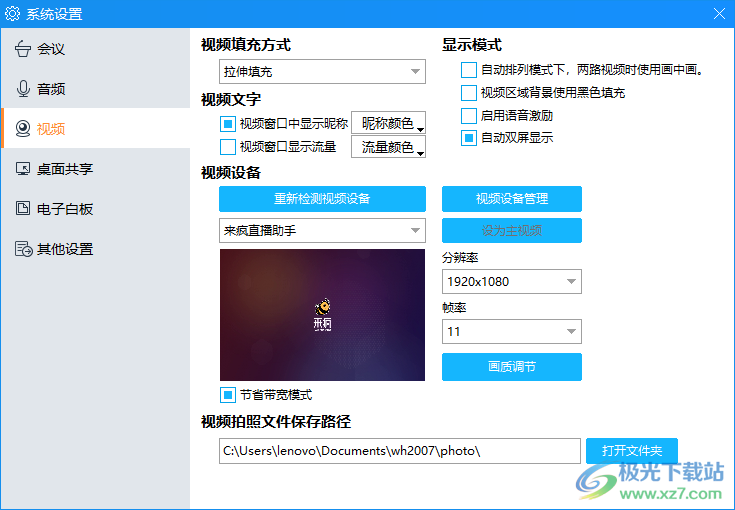The height and width of the screenshot is (510, 735).
Task: Click the webcam icon for 视频
Action: 22,128
